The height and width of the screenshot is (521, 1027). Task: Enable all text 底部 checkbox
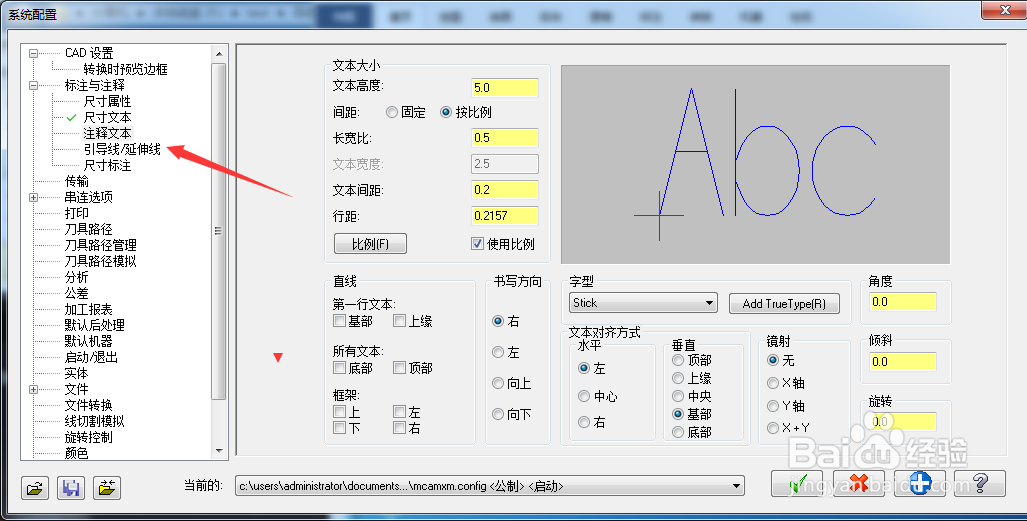point(339,368)
